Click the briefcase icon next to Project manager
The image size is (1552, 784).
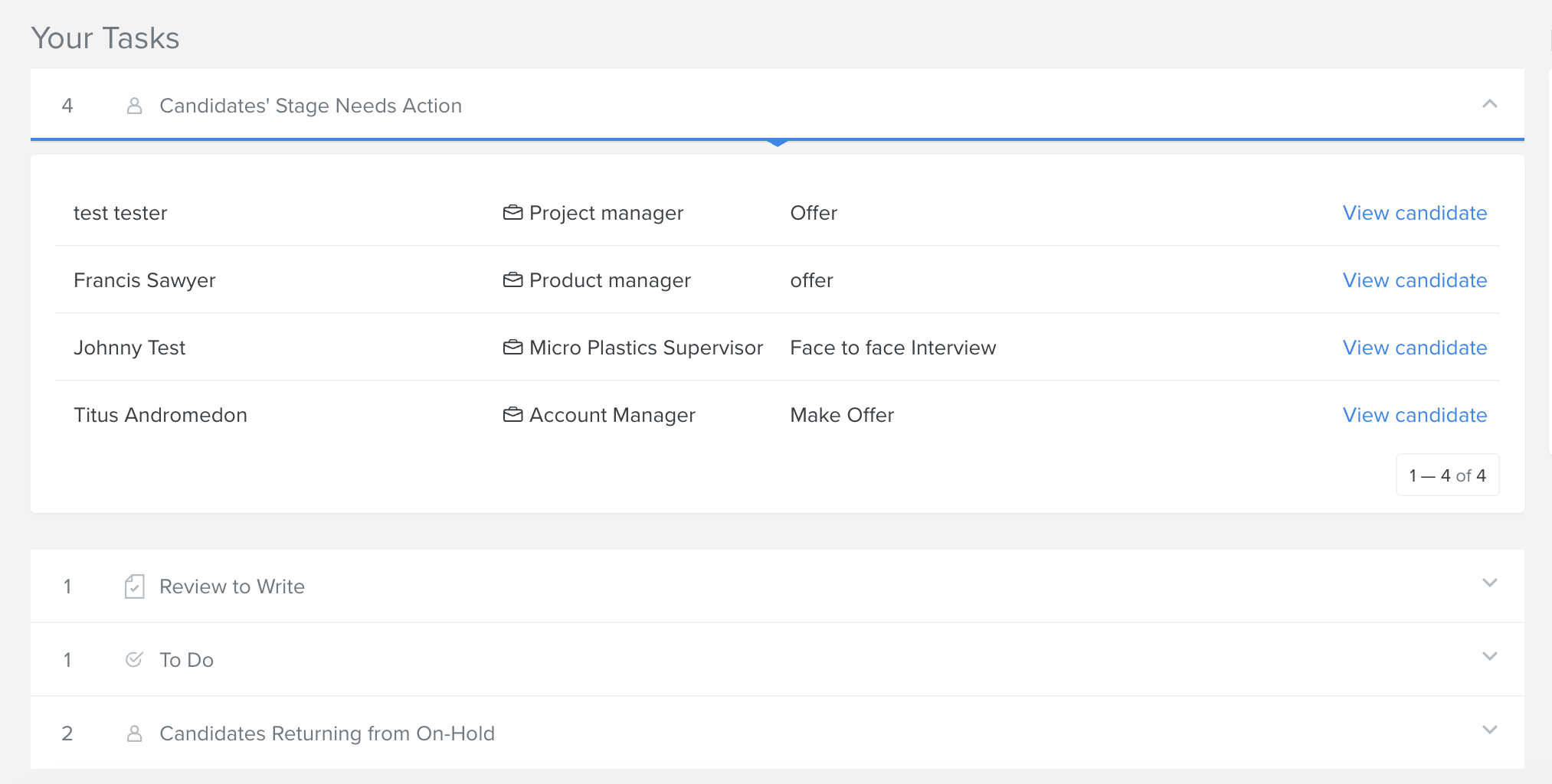512,213
